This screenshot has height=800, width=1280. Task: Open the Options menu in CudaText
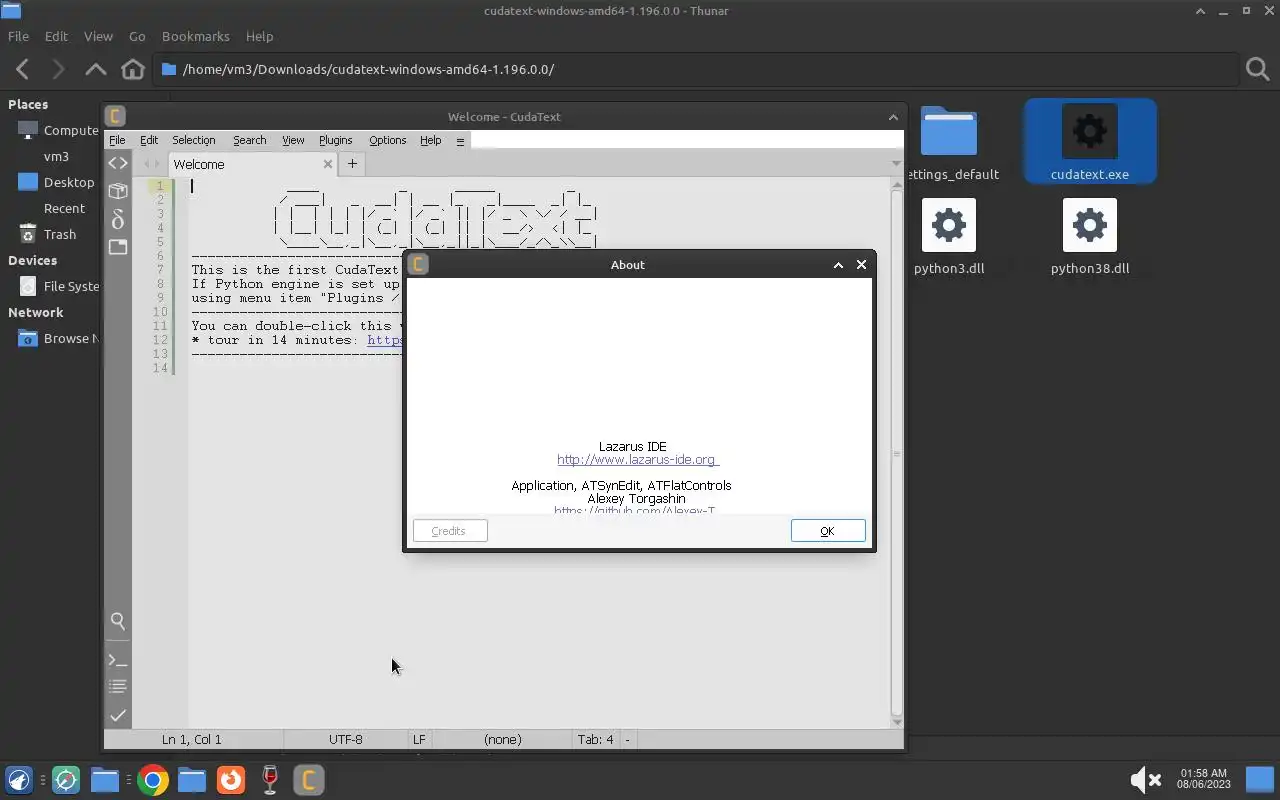tap(387, 140)
